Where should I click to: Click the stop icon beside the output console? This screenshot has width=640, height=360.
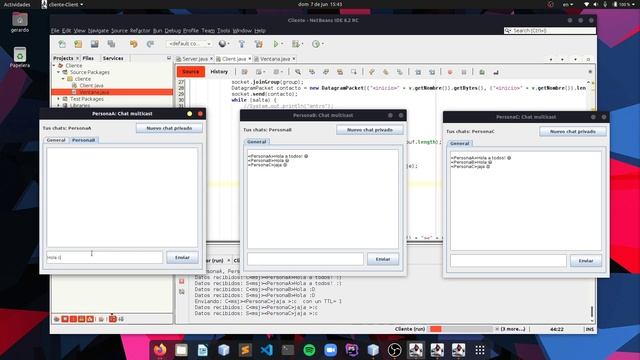pyautogui.click(x=182, y=281)
